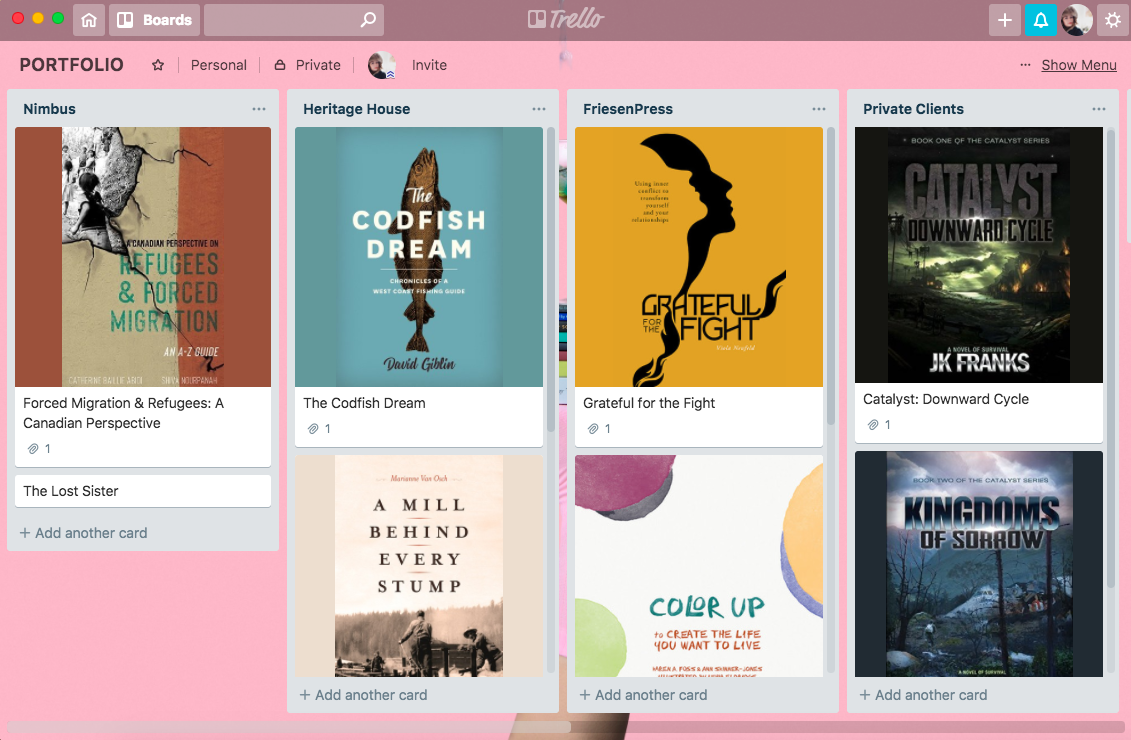Open settings gear icon

click(x=1113, y=20)
